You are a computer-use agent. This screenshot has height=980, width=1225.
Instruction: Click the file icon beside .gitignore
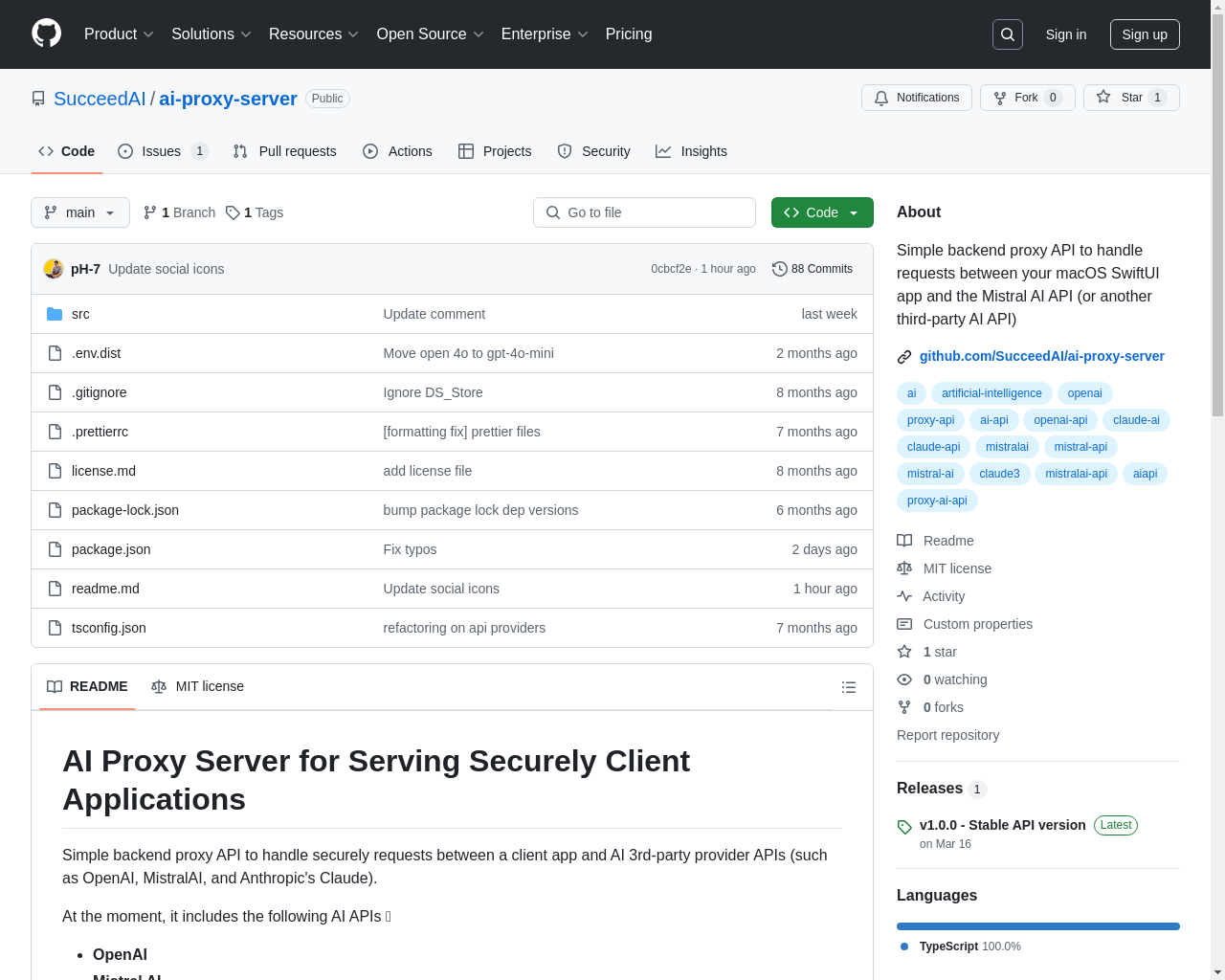click(55, 392)
